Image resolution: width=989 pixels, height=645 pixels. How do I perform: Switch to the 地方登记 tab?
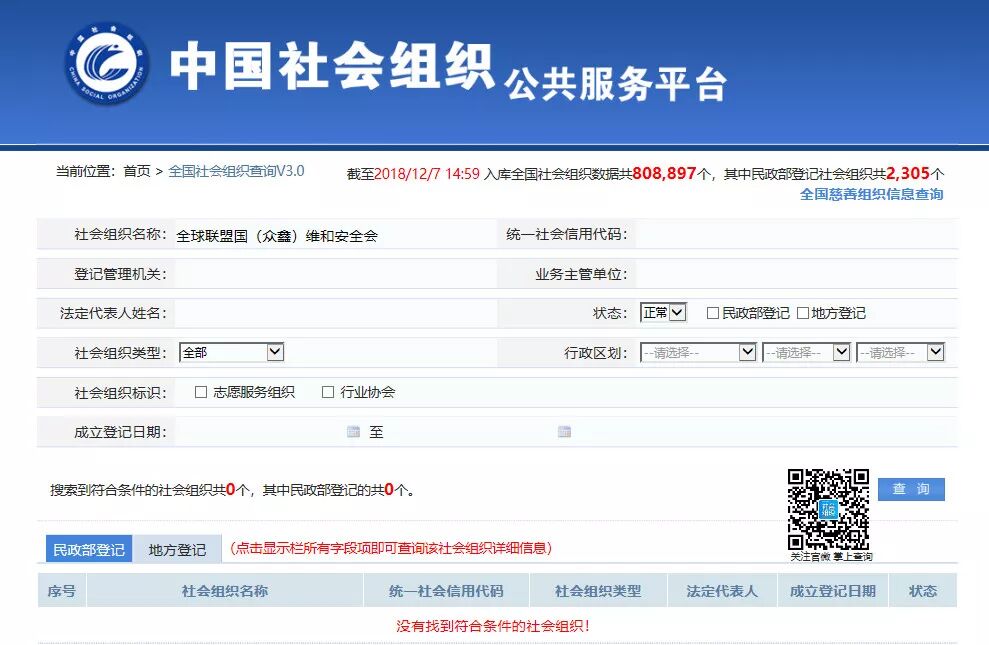tap(177, 549)
